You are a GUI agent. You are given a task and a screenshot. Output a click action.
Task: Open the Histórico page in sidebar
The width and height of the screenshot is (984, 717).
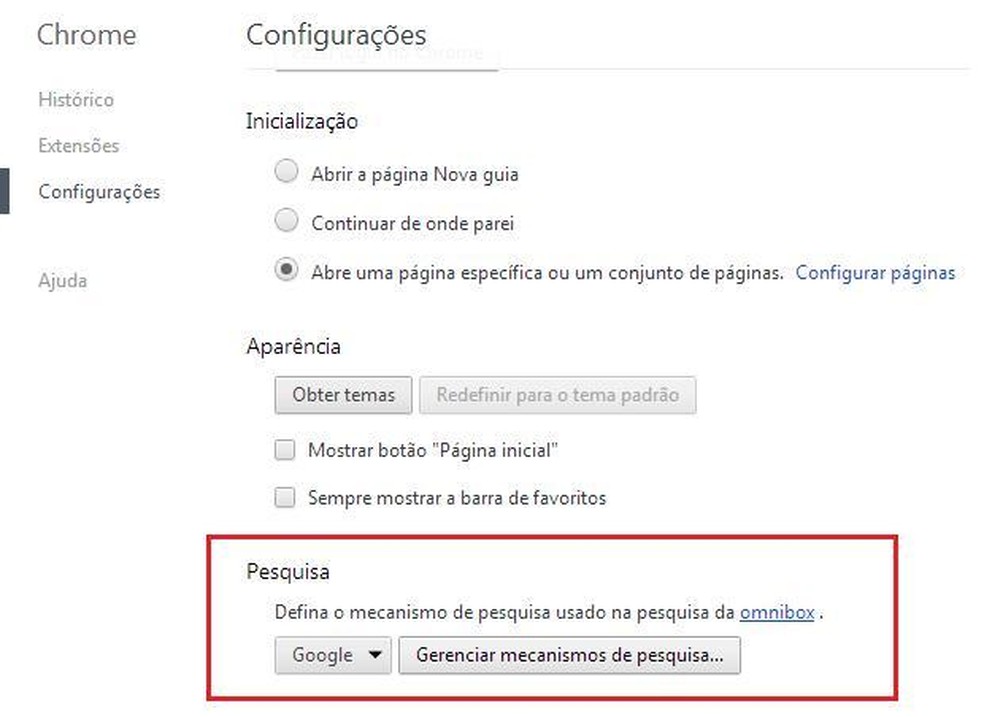point(76,100)
